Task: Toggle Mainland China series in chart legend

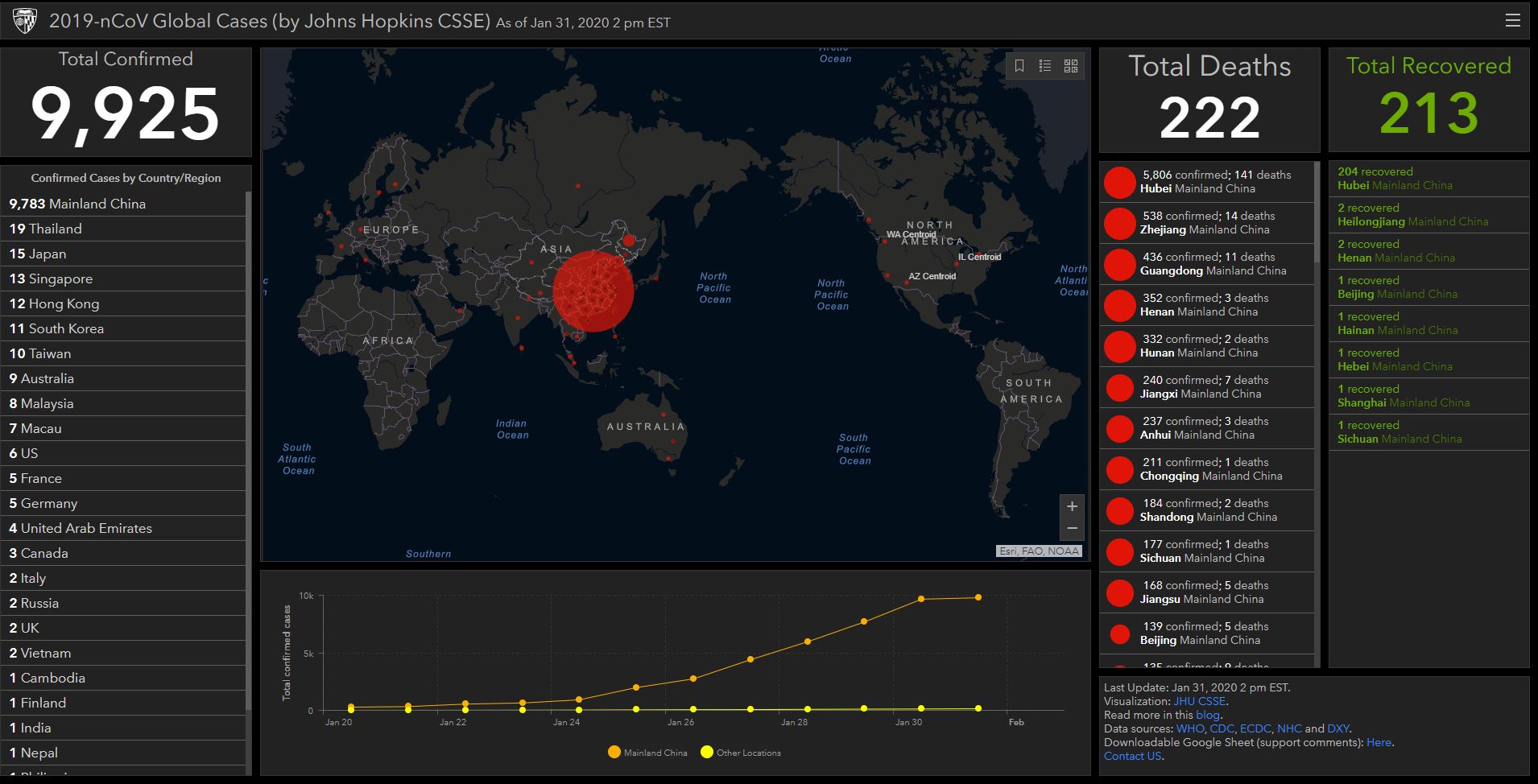Action: coord(648,753)
